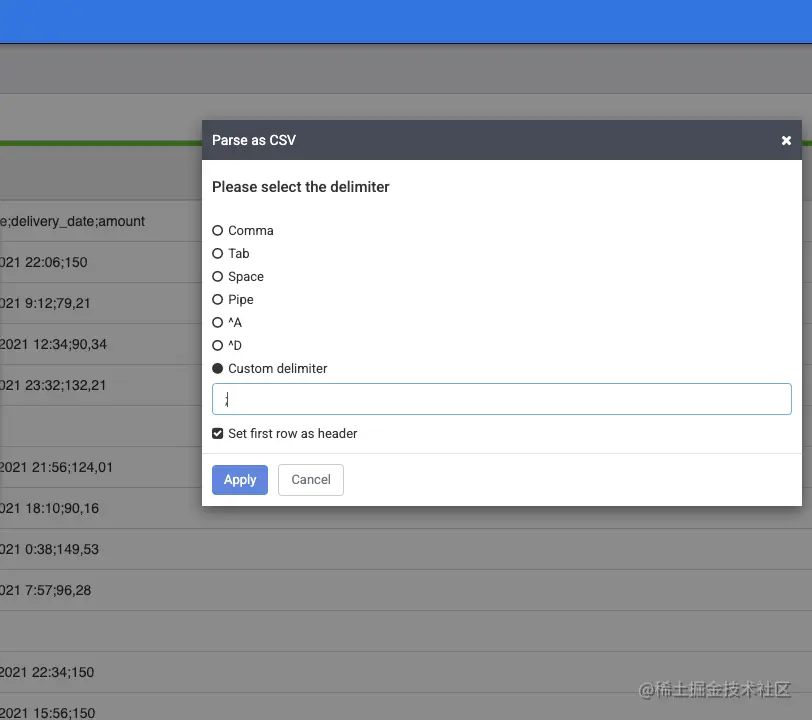Image resolution: width=812 pixels, height=720 pixels.
Task: Close the Parse as CSV dialog
Action: click(786, 140)
